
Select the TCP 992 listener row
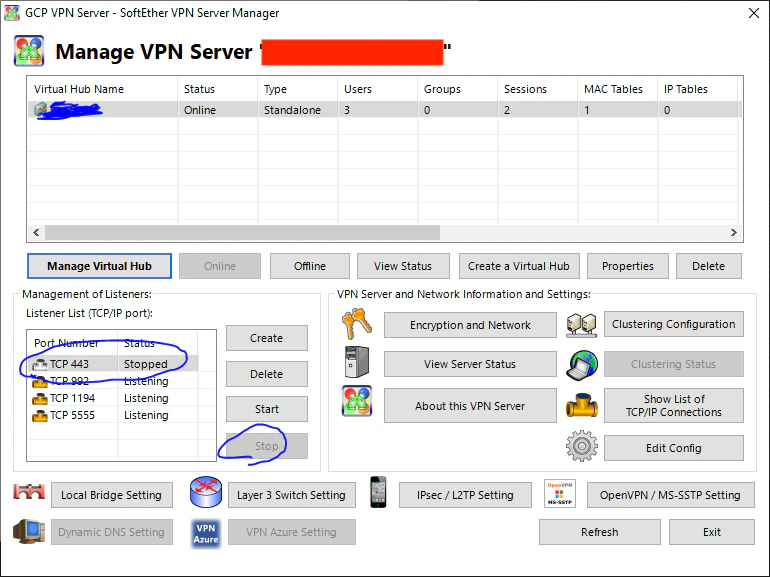[x=113, y=381]
